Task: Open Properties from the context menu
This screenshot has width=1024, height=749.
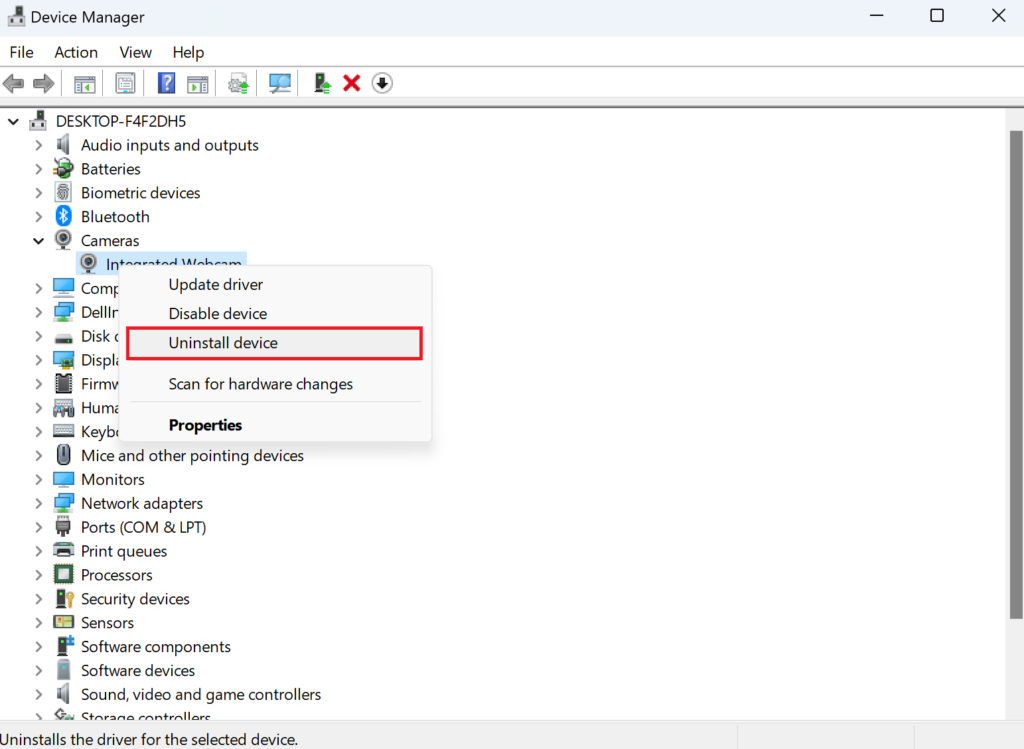Action: (x=205, y=425)
